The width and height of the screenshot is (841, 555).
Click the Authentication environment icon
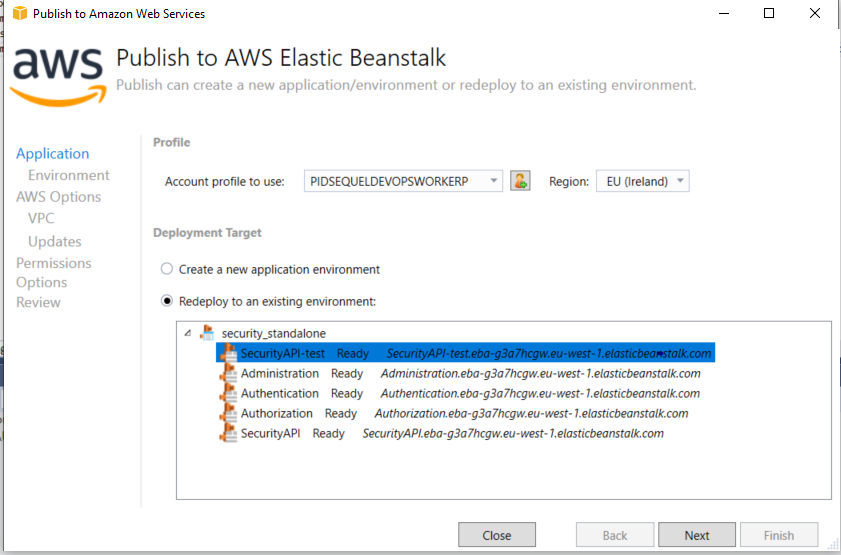(228, 393)
